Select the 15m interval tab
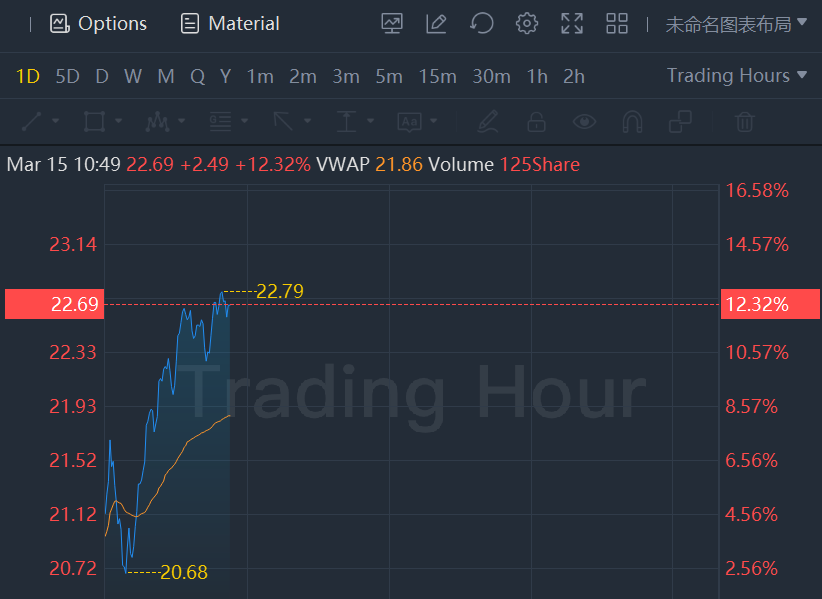The height and width of the screenshot is (599, 822). [x=437, y=76]
